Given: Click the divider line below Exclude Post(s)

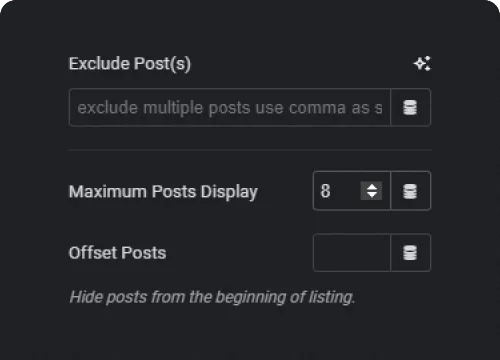Looking at the screenshot, I should tap(250, 150).
